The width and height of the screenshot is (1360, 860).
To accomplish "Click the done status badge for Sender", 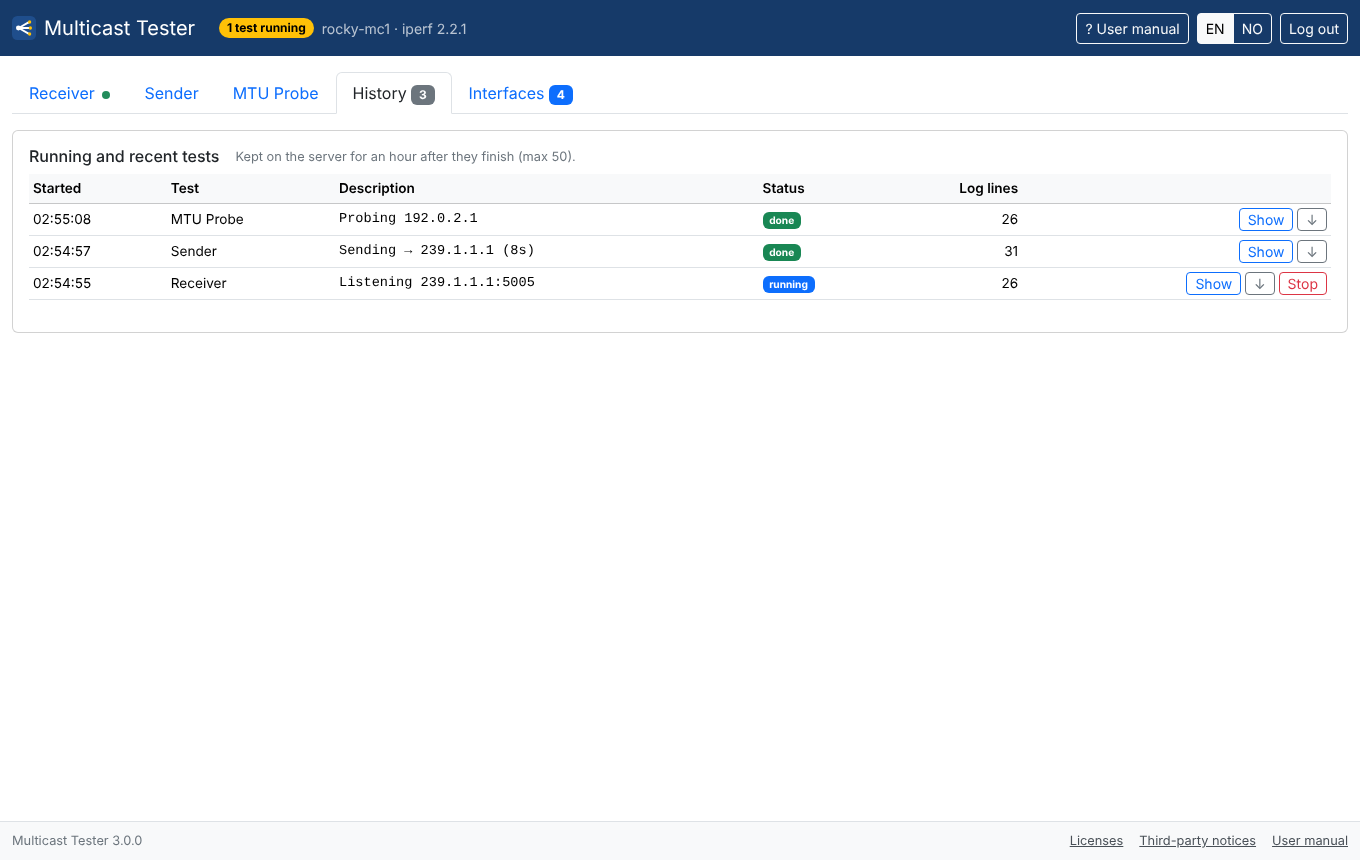I will tap(782, 252).
